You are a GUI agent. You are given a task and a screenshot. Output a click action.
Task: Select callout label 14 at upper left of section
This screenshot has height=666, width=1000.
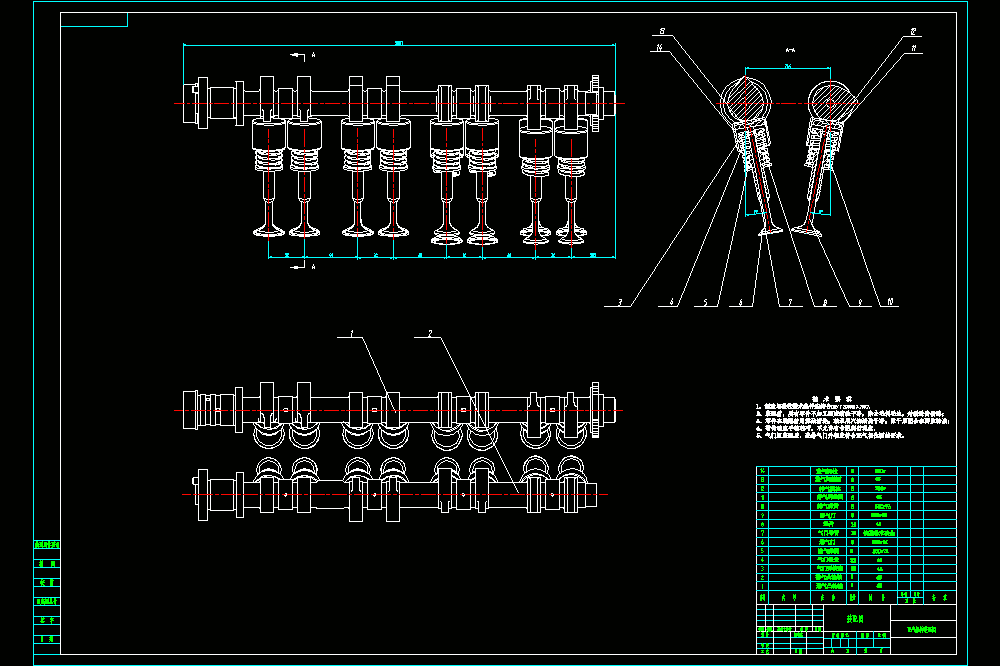[659, 48]
